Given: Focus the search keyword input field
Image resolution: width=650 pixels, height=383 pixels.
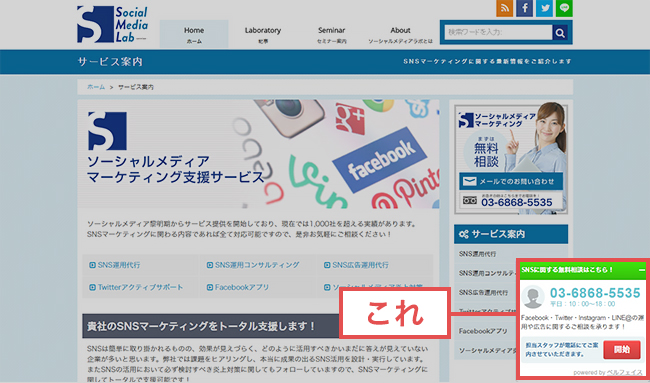Looking at the screenshot, I should pyautogui.click(x=498, y=32).
